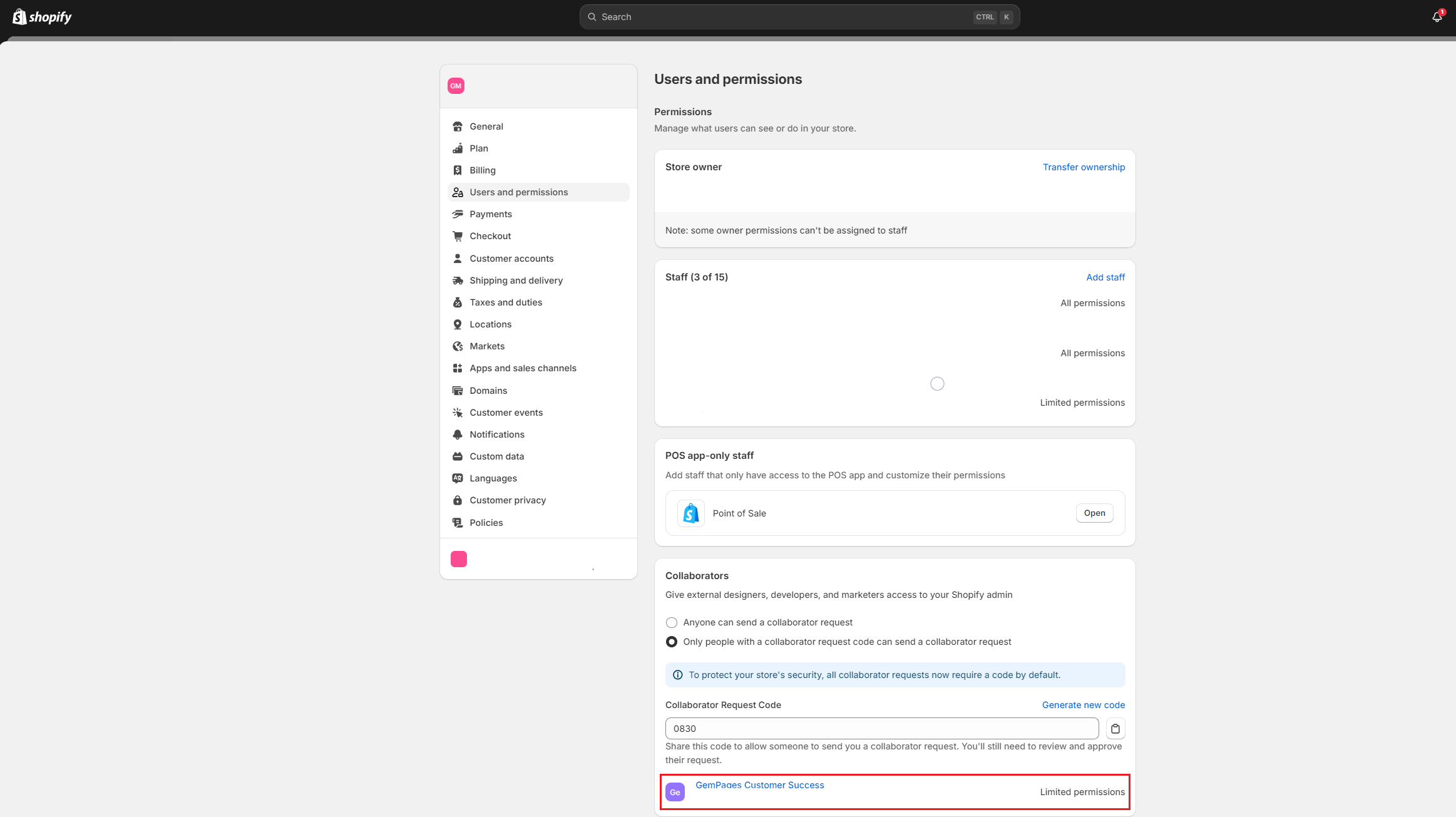This screenshot has height=817, width=1456.
Task: Open the store switcher at sidebar bottom
Action: [x=458, y=558]
